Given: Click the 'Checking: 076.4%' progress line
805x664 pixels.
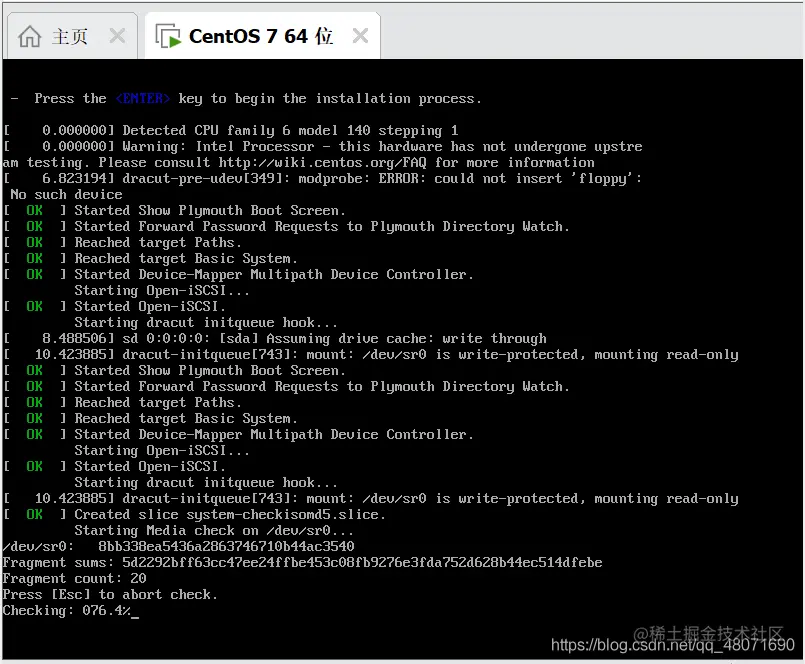Looking at the screenshot, I should [x=70, y=611].
